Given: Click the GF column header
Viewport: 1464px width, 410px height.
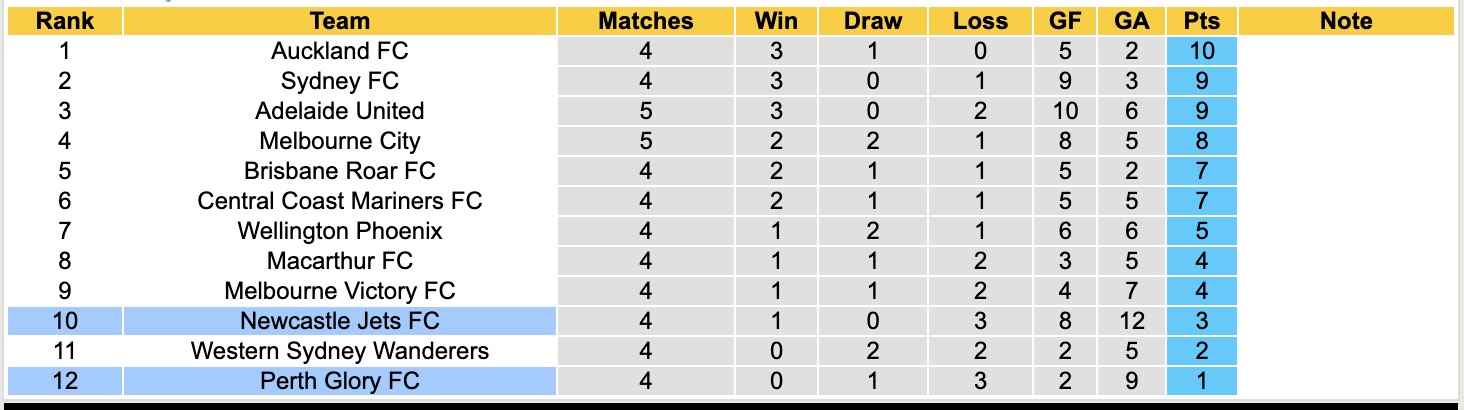Looking at the screenshot, I should (1065, 21).
